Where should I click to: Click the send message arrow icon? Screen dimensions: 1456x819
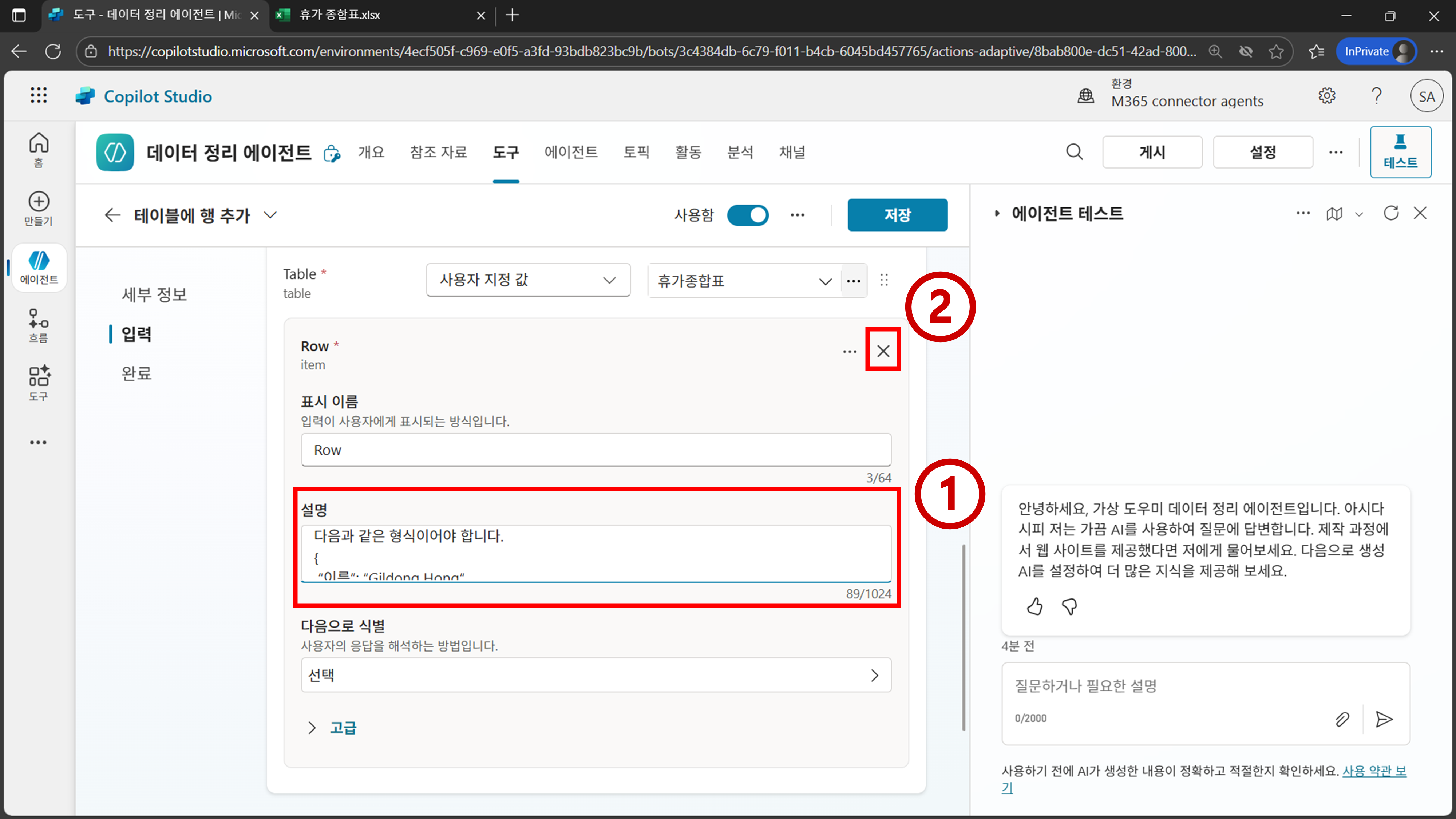[1384, 719]
